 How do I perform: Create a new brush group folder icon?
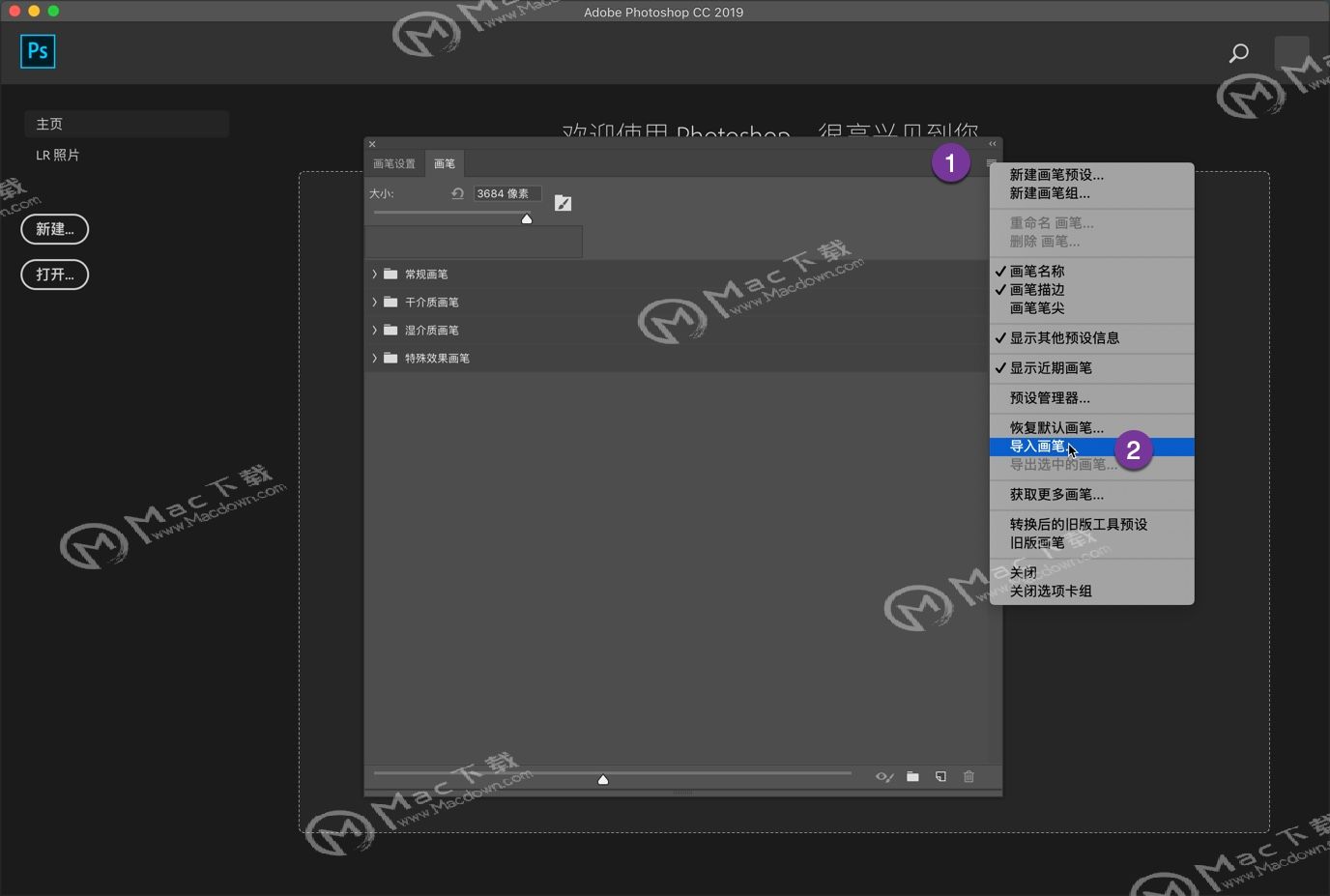click(912, 777)
